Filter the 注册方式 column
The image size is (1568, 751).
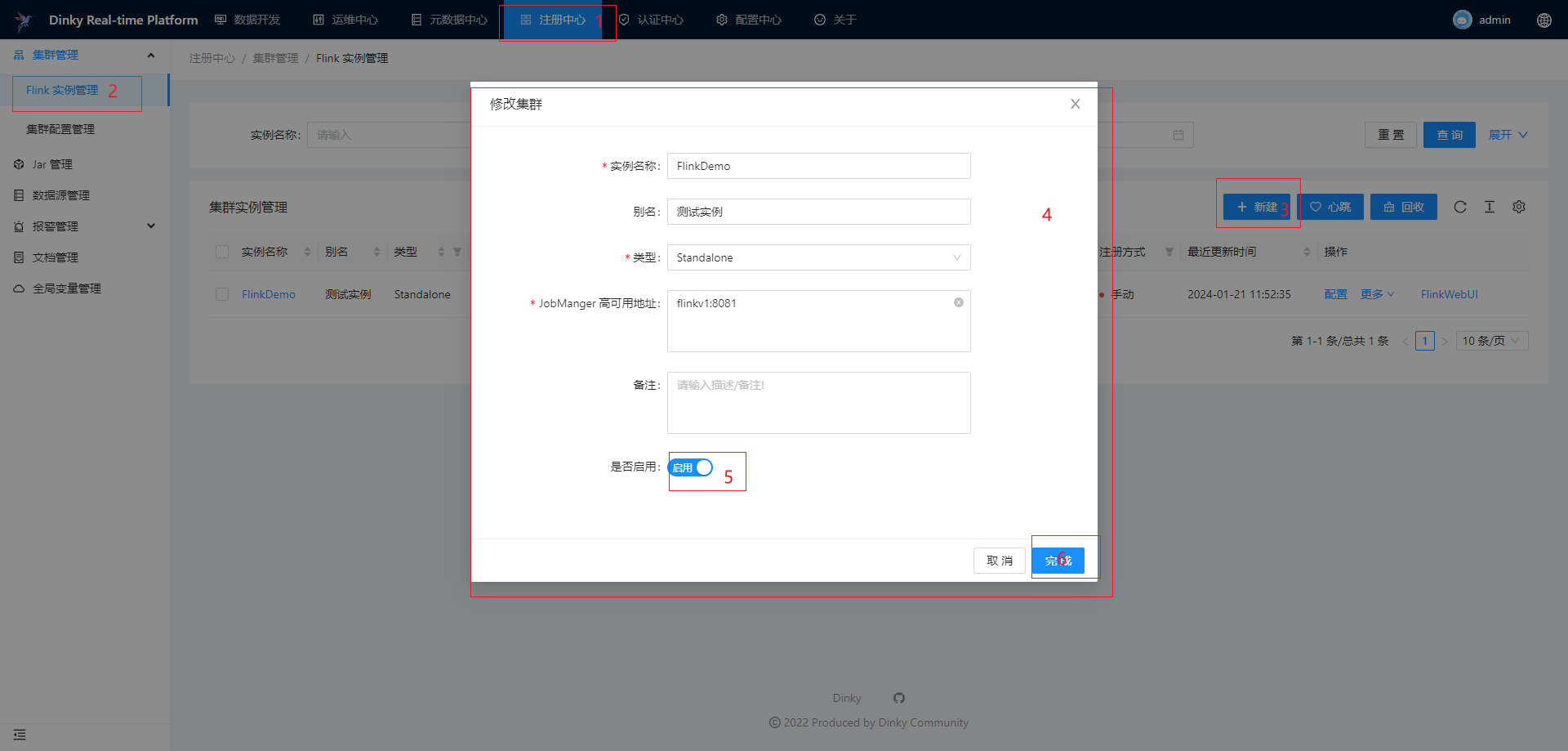coord(1169,252)
